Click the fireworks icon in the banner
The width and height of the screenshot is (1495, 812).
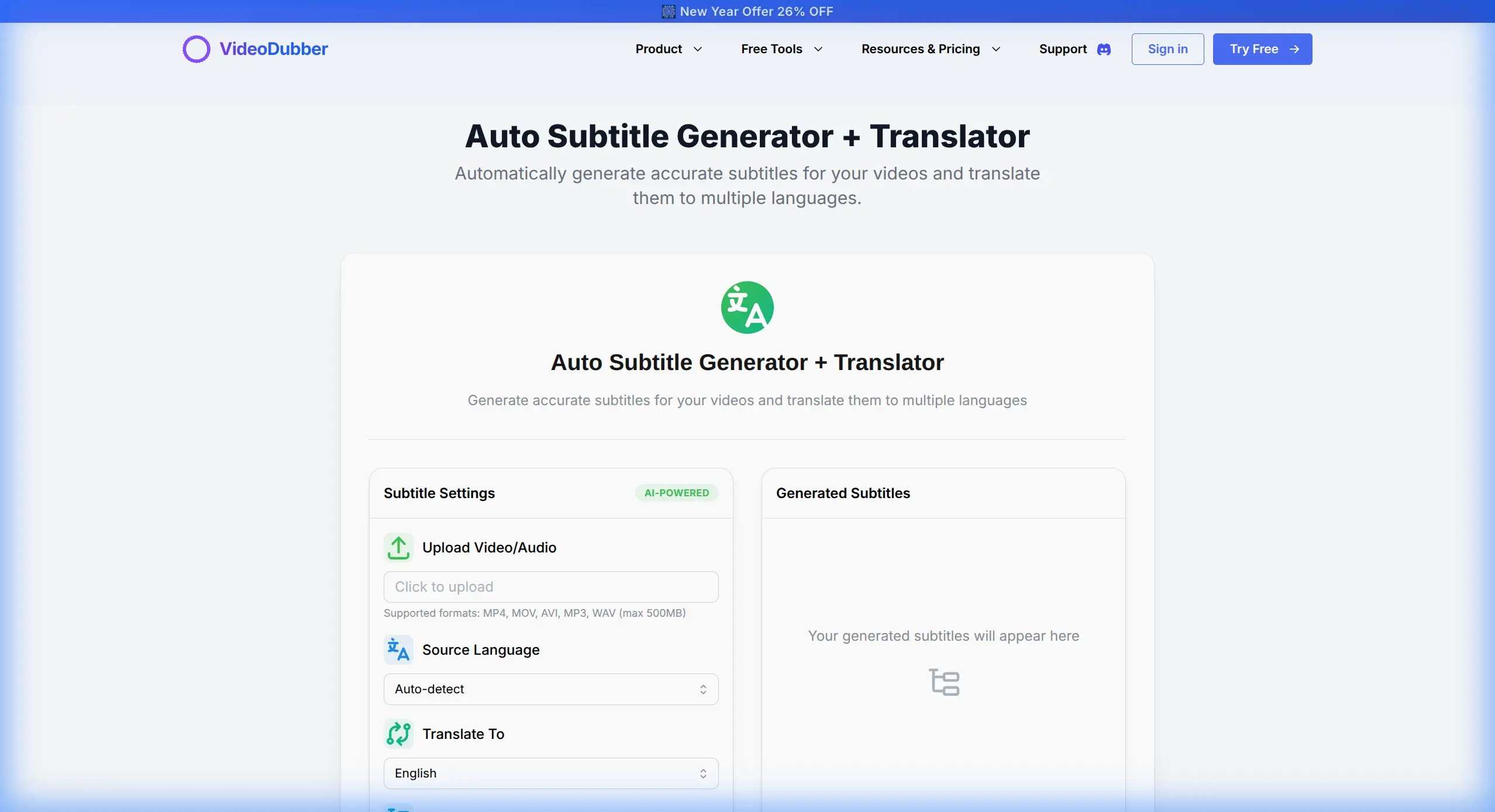tap(667, 11)
